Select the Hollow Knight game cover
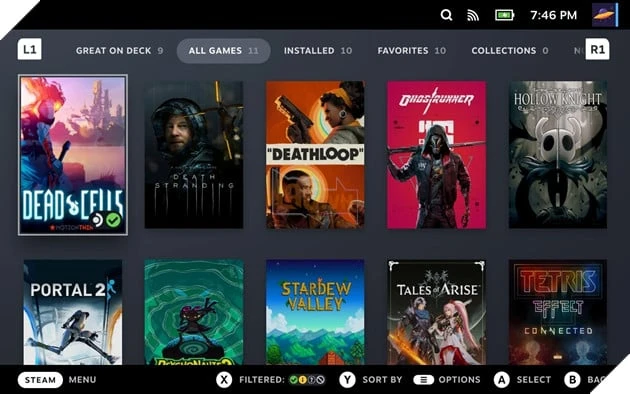The height and width of the screenshot is (394, 630). [558, 155]
